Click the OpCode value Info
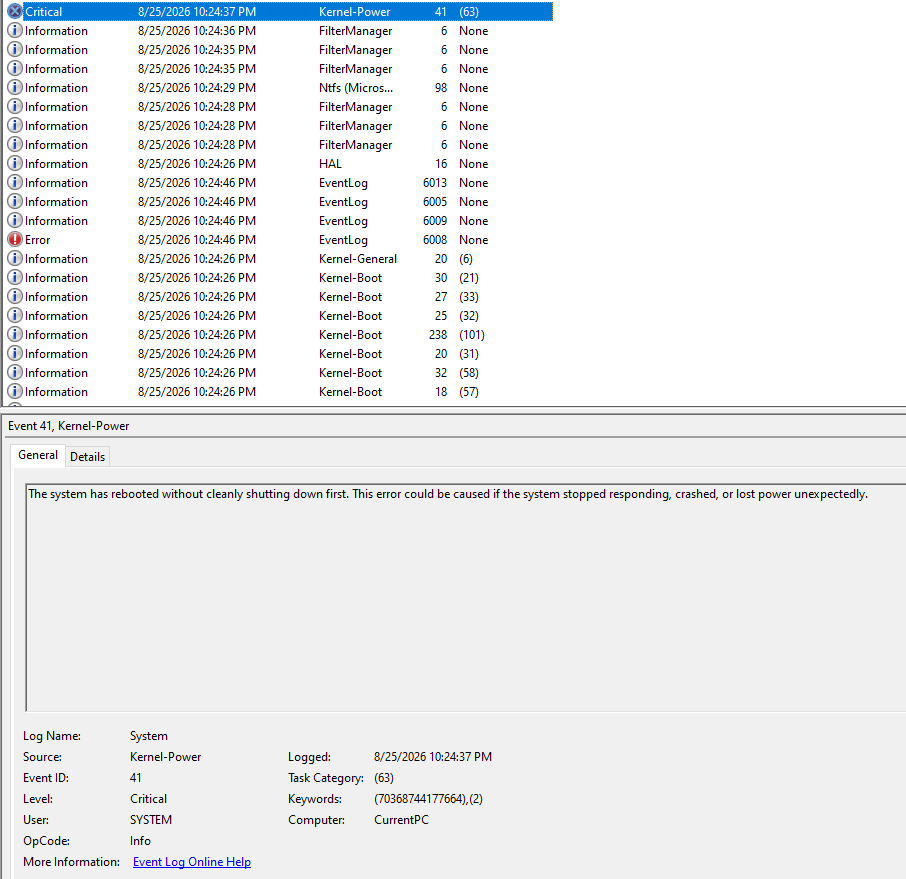The image size is (906, 879). tap(140, 840)
